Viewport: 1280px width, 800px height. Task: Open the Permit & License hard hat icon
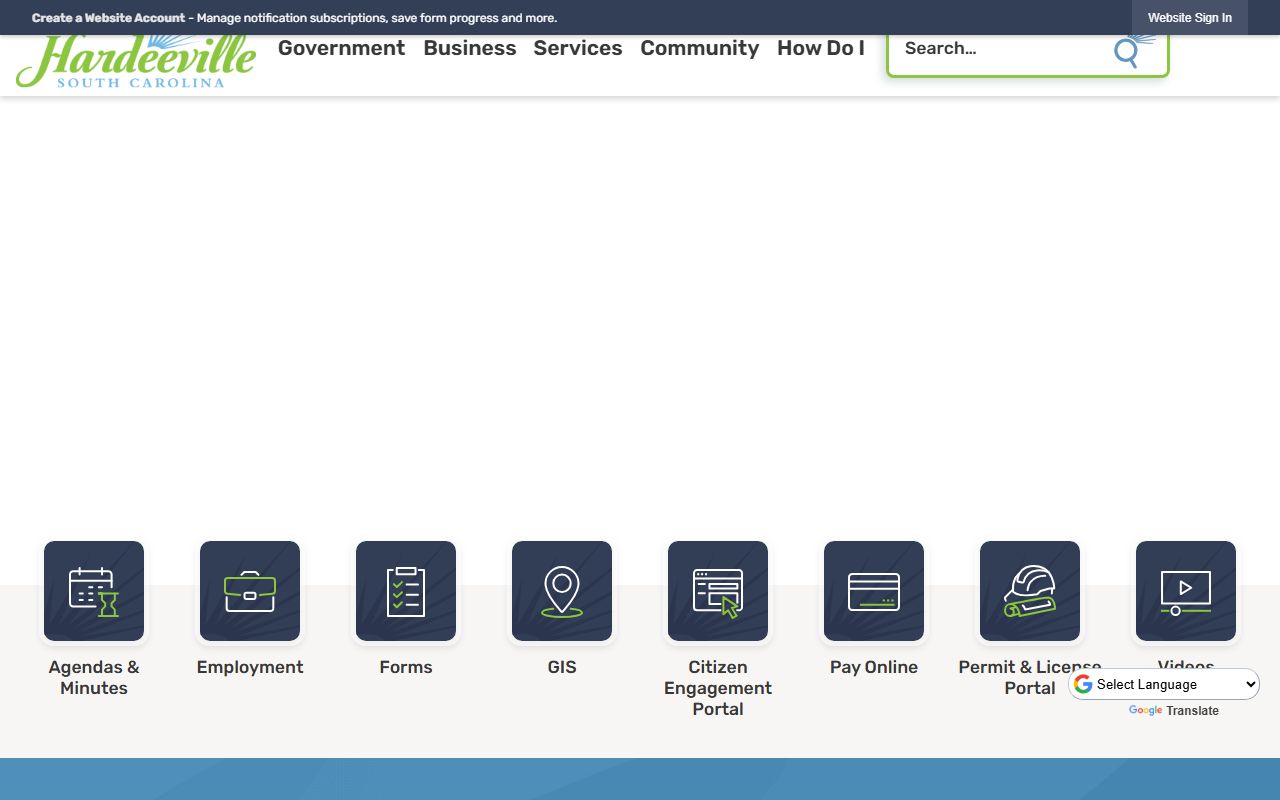(1030, 591)
